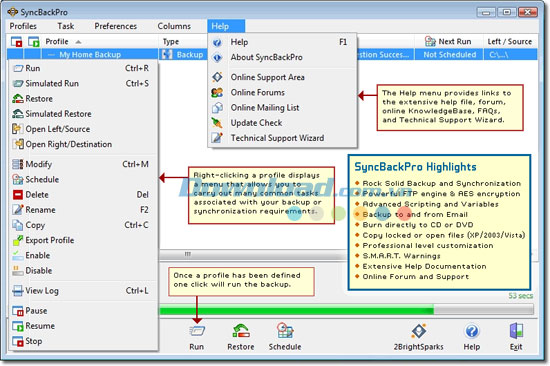This screenshot has height=366, width=550.
Task: Open the Task menu
Action: point(66,26)
